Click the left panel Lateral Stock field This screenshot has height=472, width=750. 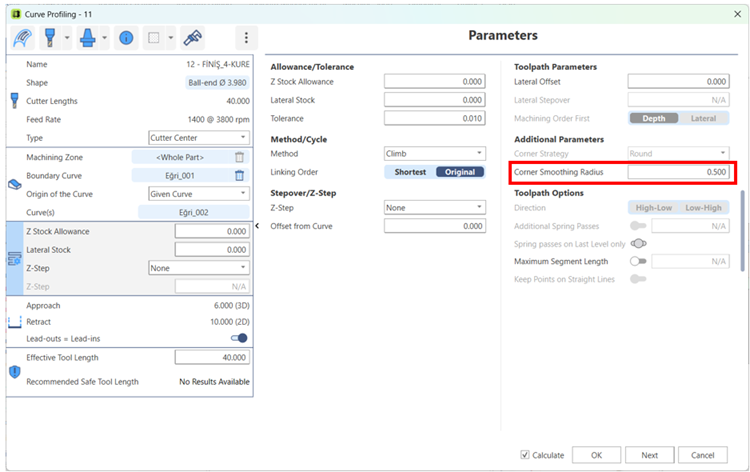coord(212,250)
